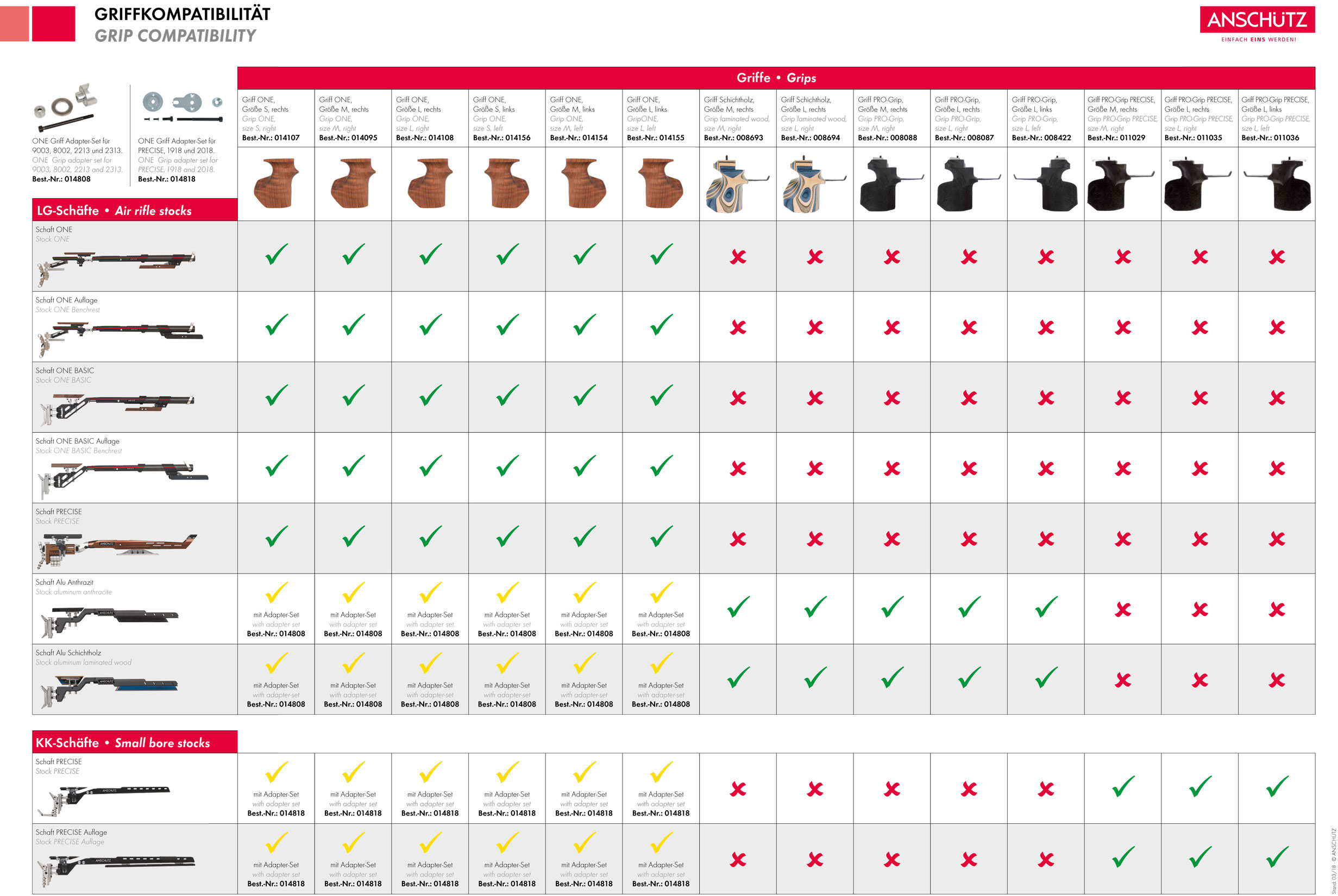1338x896 pixels.
Task: Click yellow check: Schaft PRECISE Auflage, Griff ONE L links
Action: [661, 842]
